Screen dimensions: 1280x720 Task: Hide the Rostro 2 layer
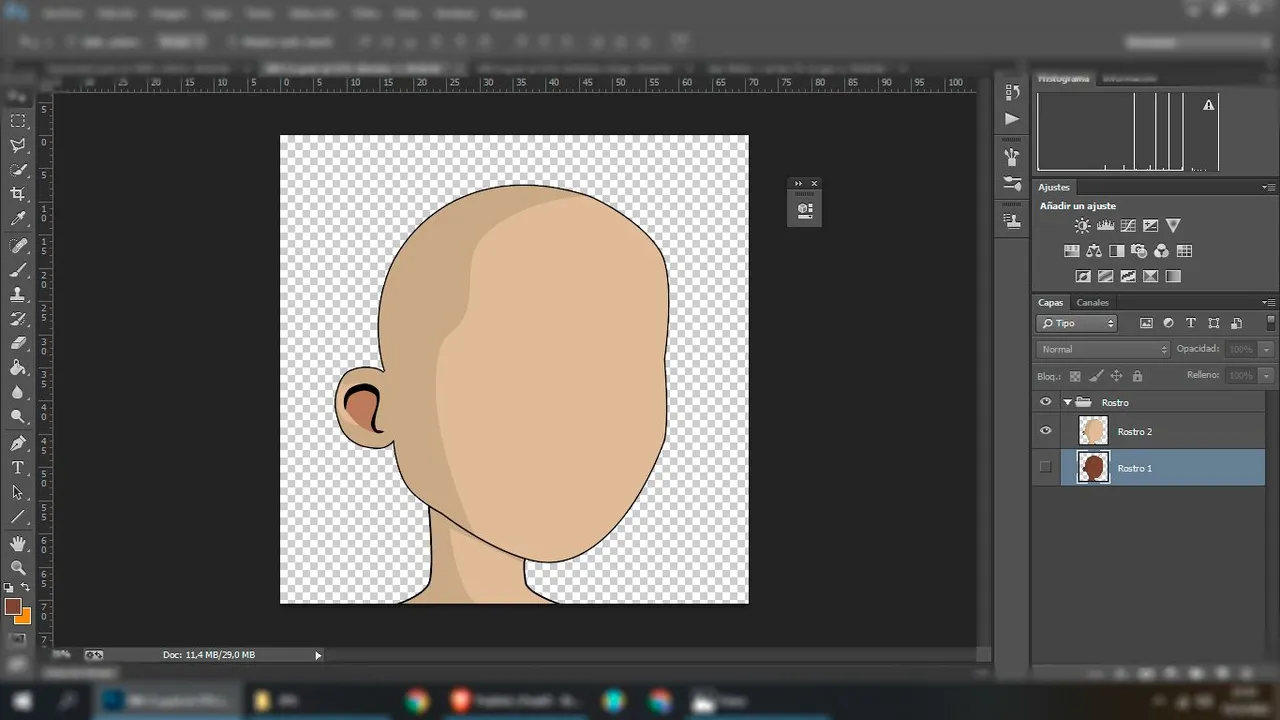1046,431
